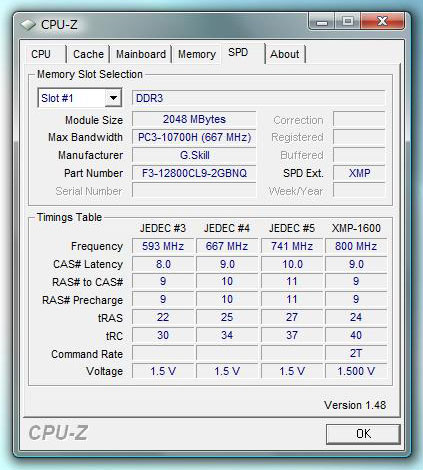Click the 741 MHz frequency cell
This screenshot has width=423, height=470.
point(292,246)
